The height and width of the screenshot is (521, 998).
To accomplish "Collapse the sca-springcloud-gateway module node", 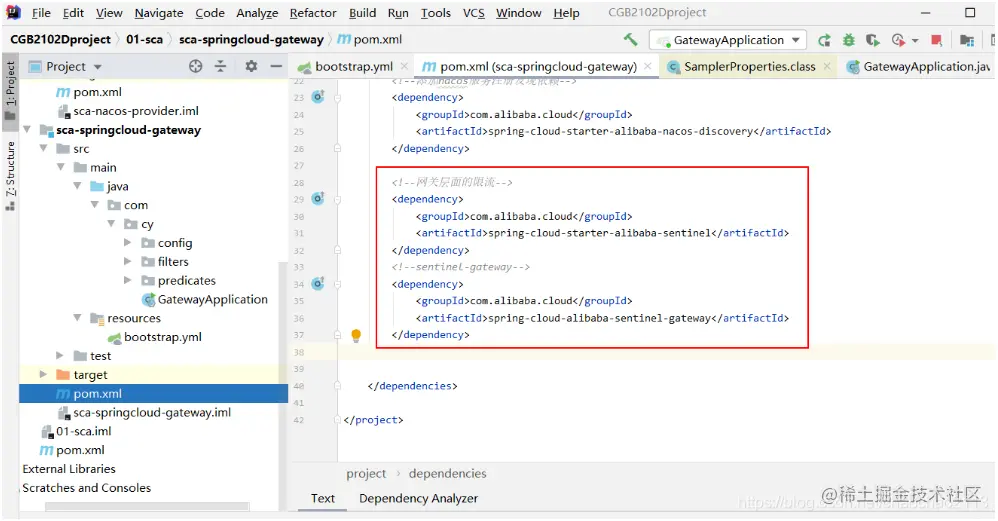I will (27, 130).
